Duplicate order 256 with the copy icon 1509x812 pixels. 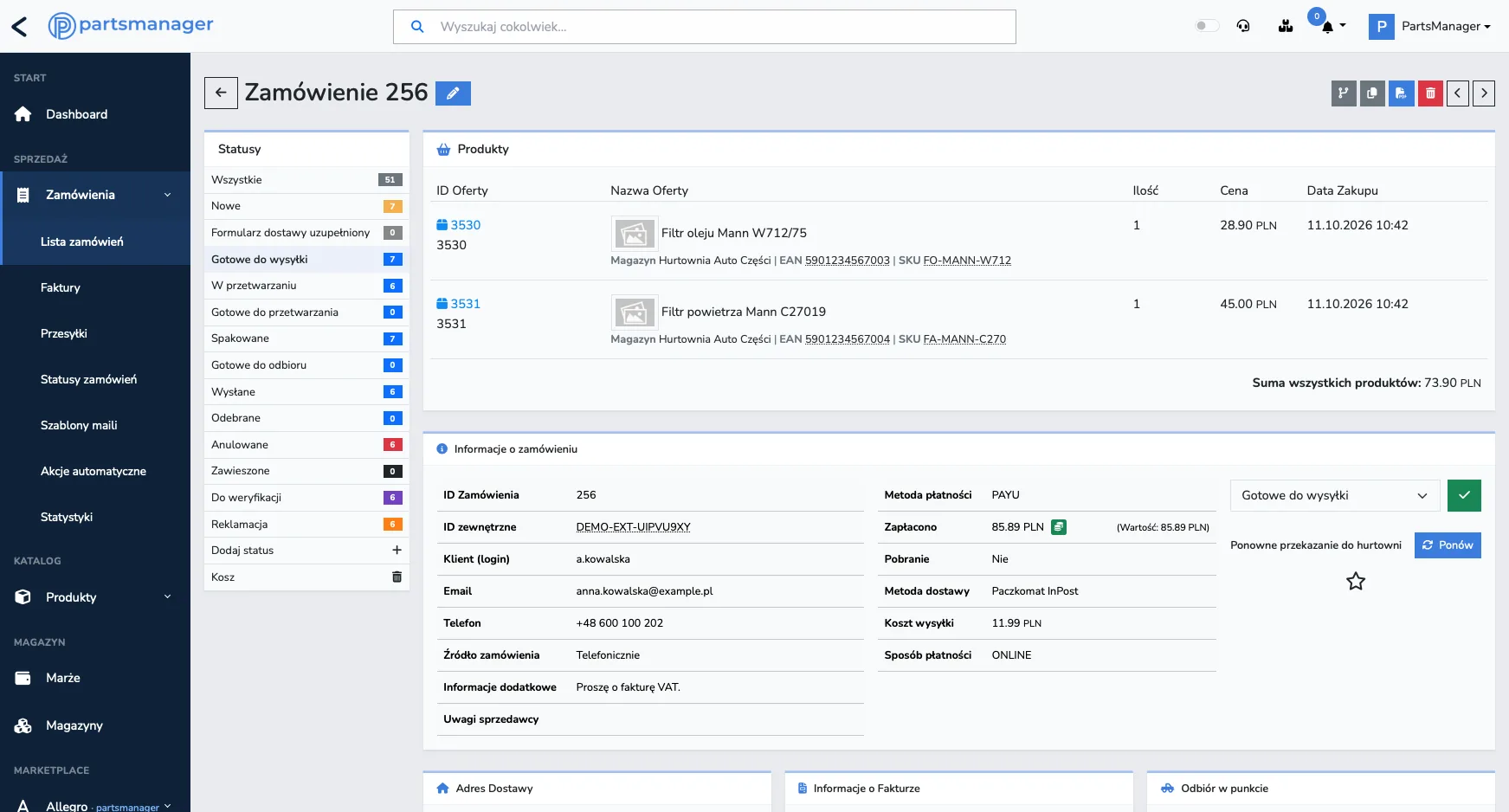click(1372, 93)
